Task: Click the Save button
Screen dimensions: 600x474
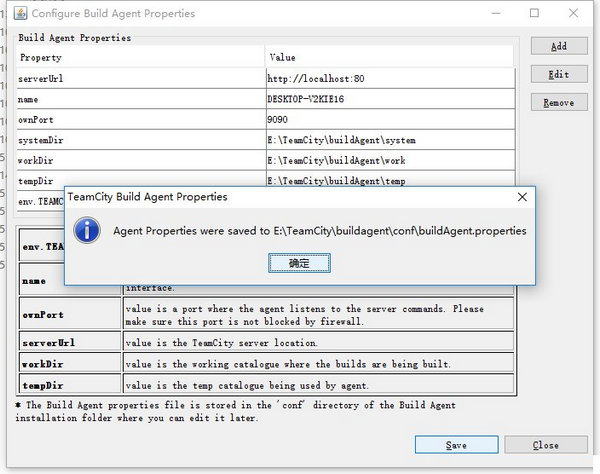Action: (457, 445)
